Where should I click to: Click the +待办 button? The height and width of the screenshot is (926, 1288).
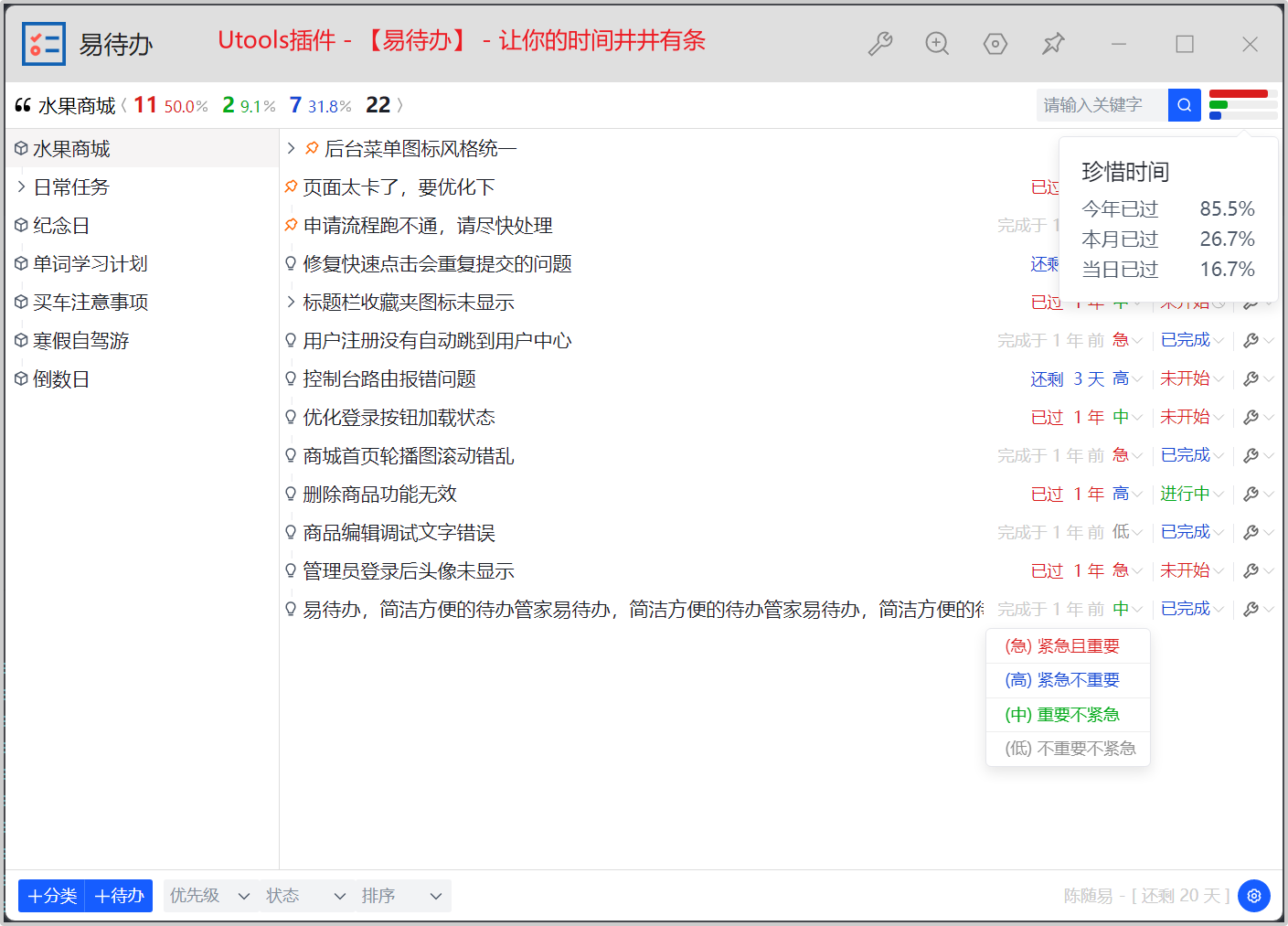(119, 896)
